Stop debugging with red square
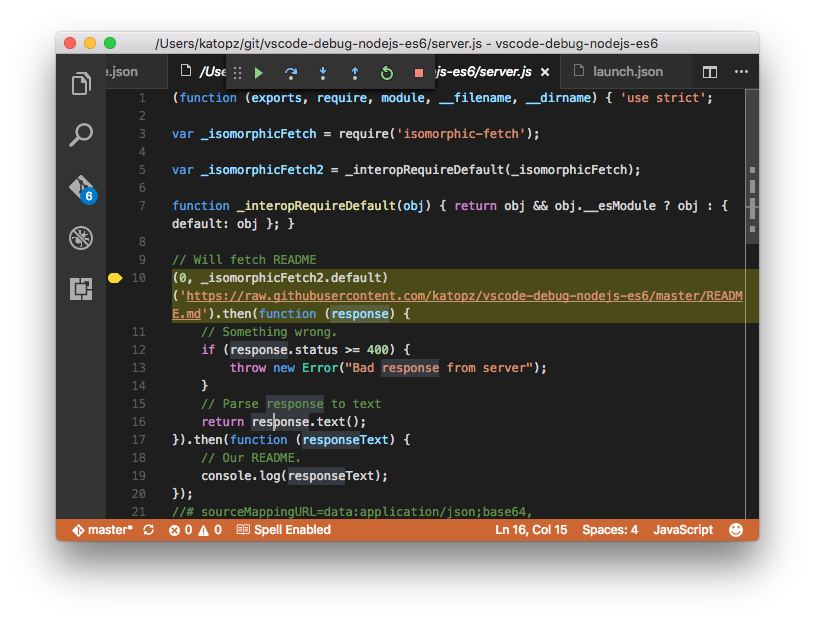 pyautogui.click(x=418, y=73)
